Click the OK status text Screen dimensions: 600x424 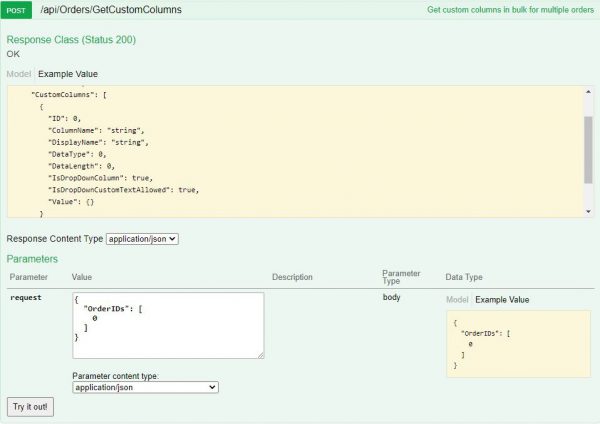[x=13, y=54]
